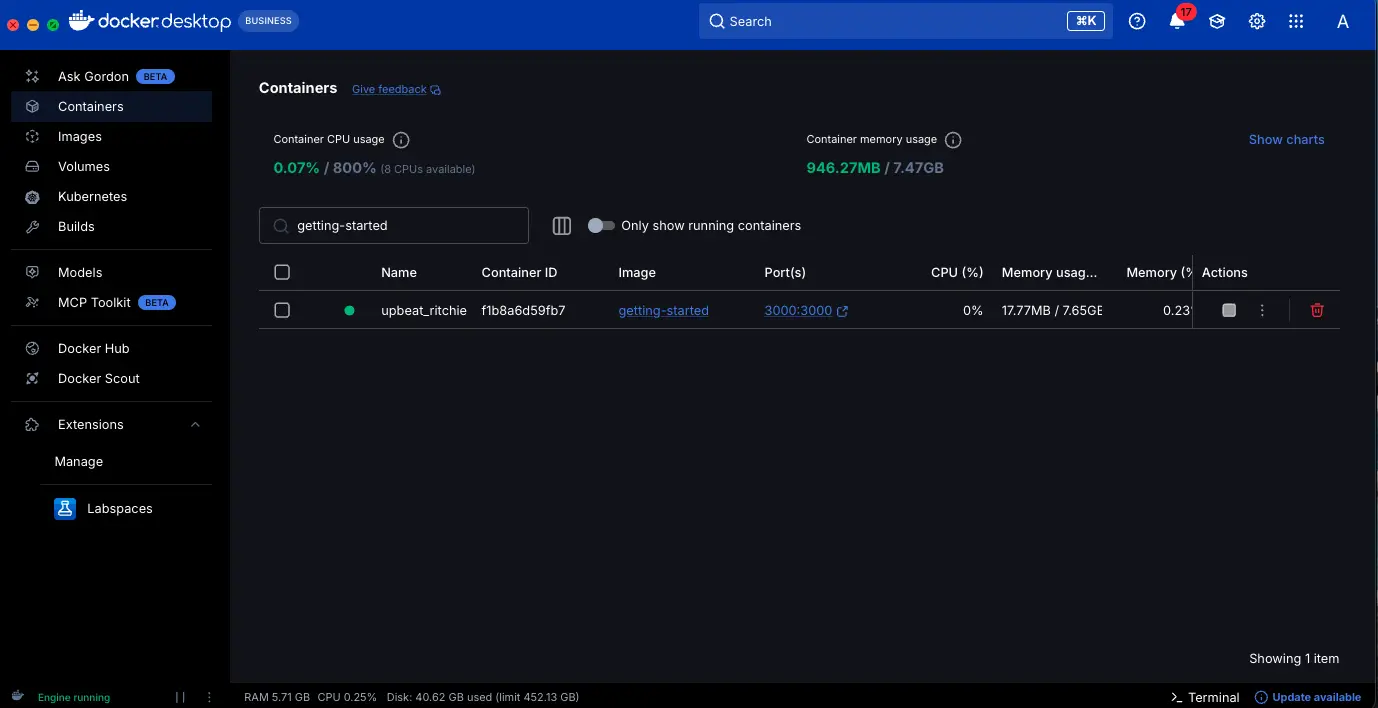This screenshot has height=708, width=1378.
Task: Delete the upbeat_ritchie container
Action: [x=1316, y=310]
